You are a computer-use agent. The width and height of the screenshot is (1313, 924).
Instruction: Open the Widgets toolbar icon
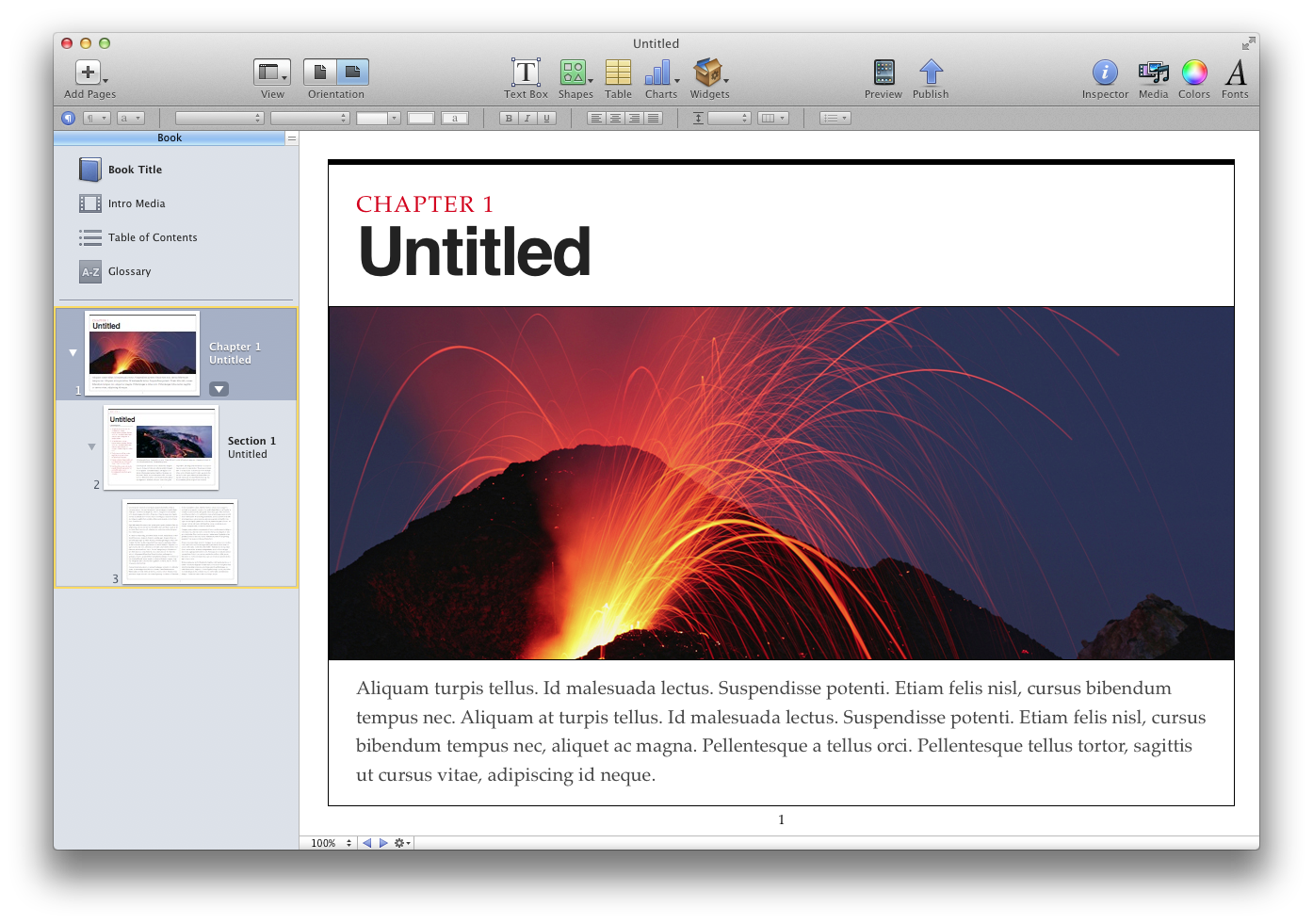708,73
